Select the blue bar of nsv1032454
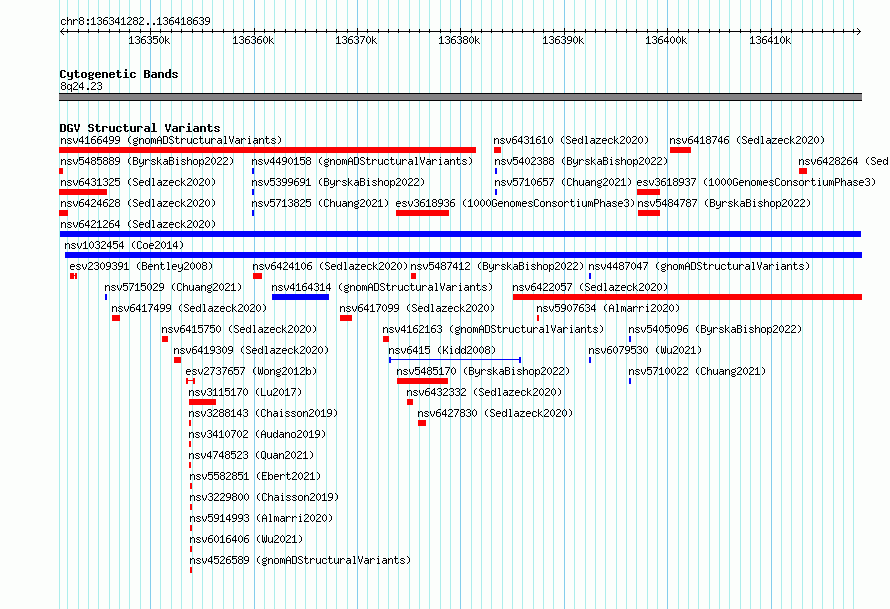Viewport: 890px width, 609px height. [x=463, y=255]
